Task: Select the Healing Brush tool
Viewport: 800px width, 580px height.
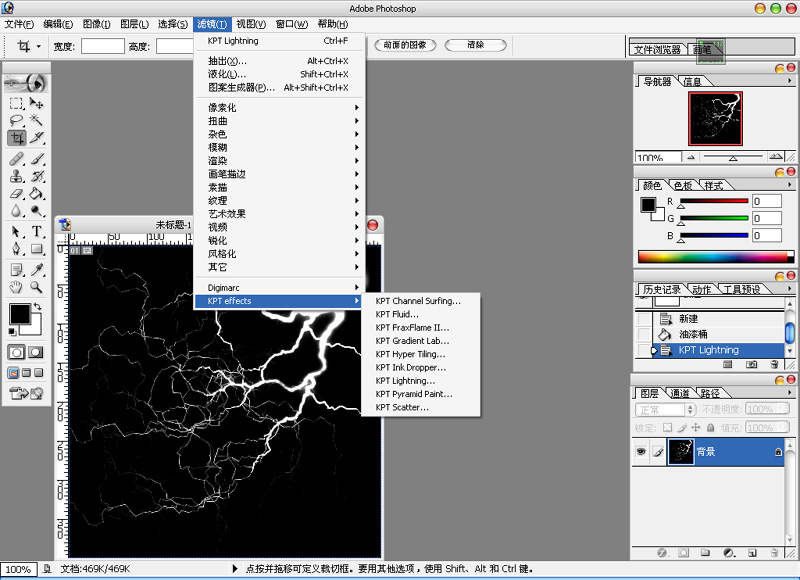Action: coord(16,159)
